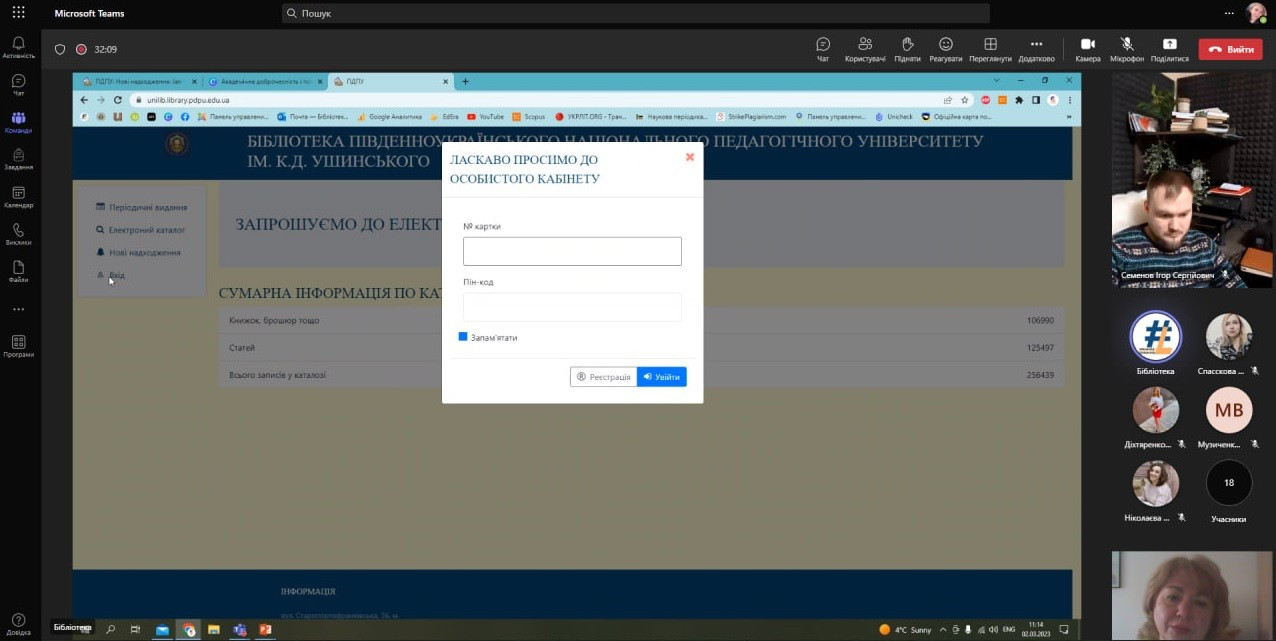This screenshot has height=641, width=1276.
Task: Go back in the shared browser
Action: [x=85, y=100]
